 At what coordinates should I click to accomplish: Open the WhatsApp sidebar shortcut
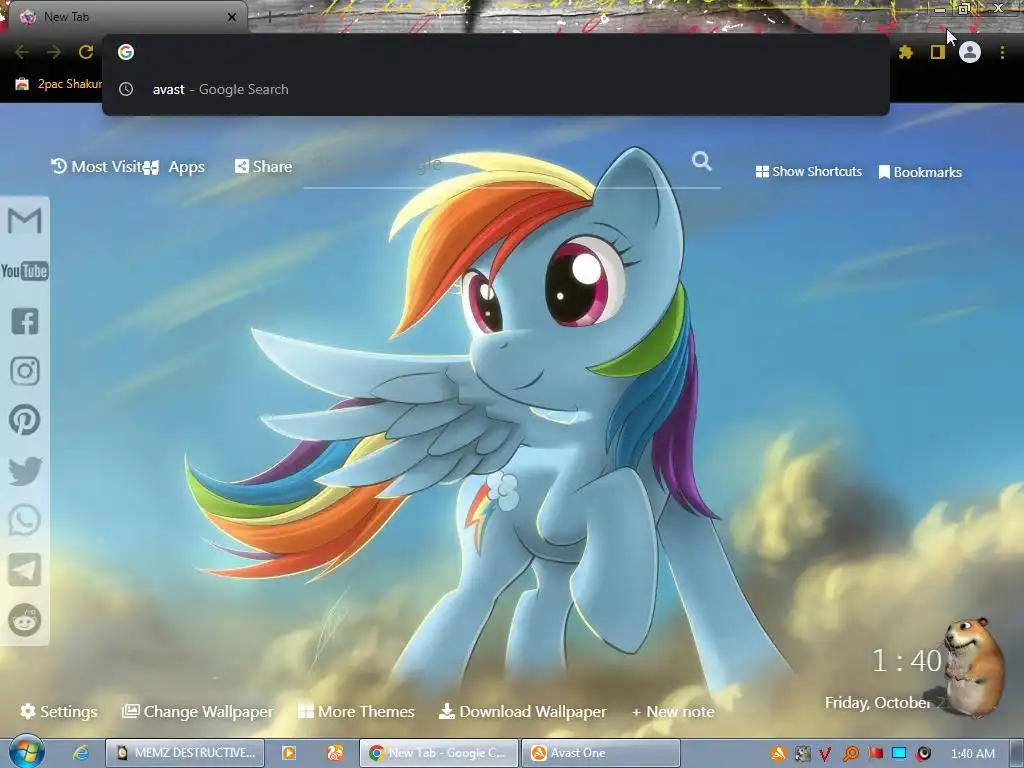25,520
